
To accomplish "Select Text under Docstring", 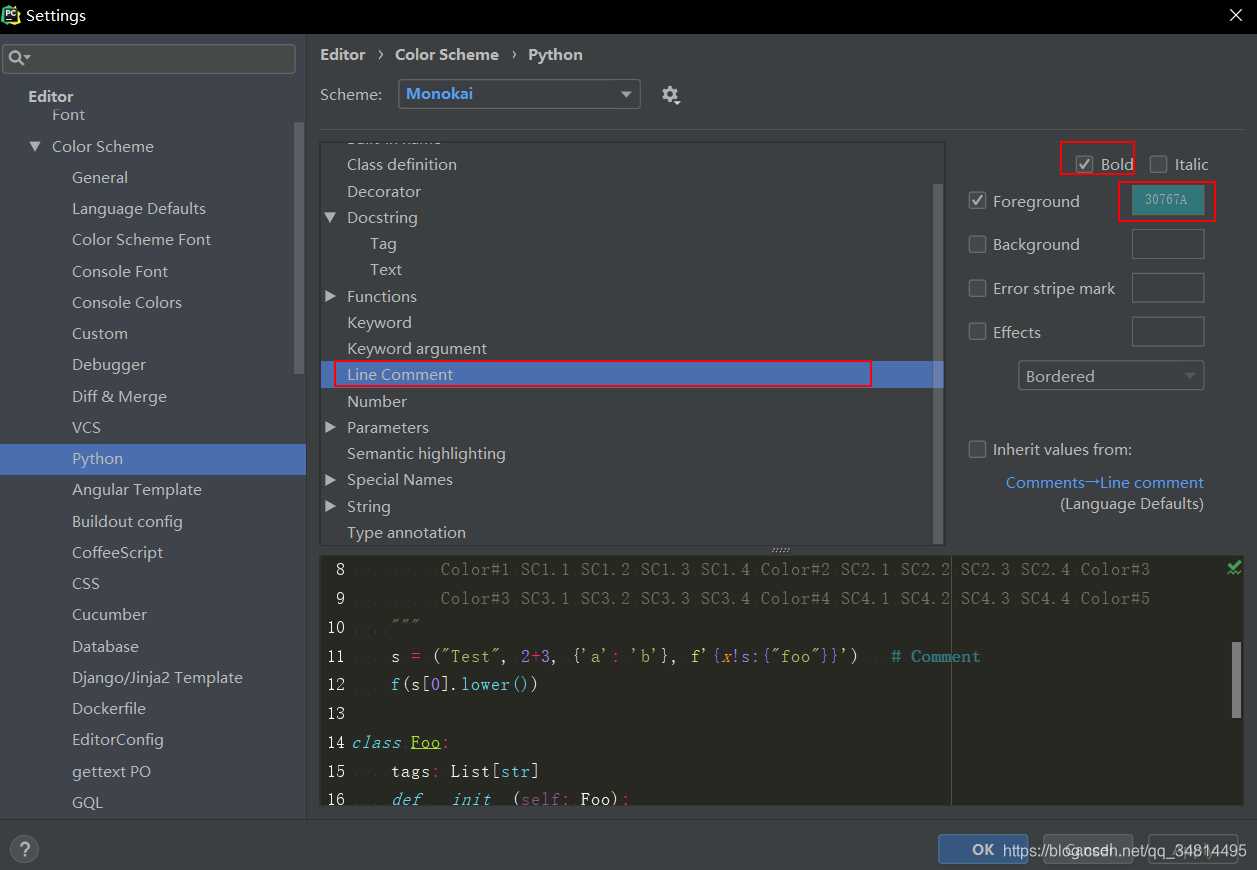I will pos(386,269).
